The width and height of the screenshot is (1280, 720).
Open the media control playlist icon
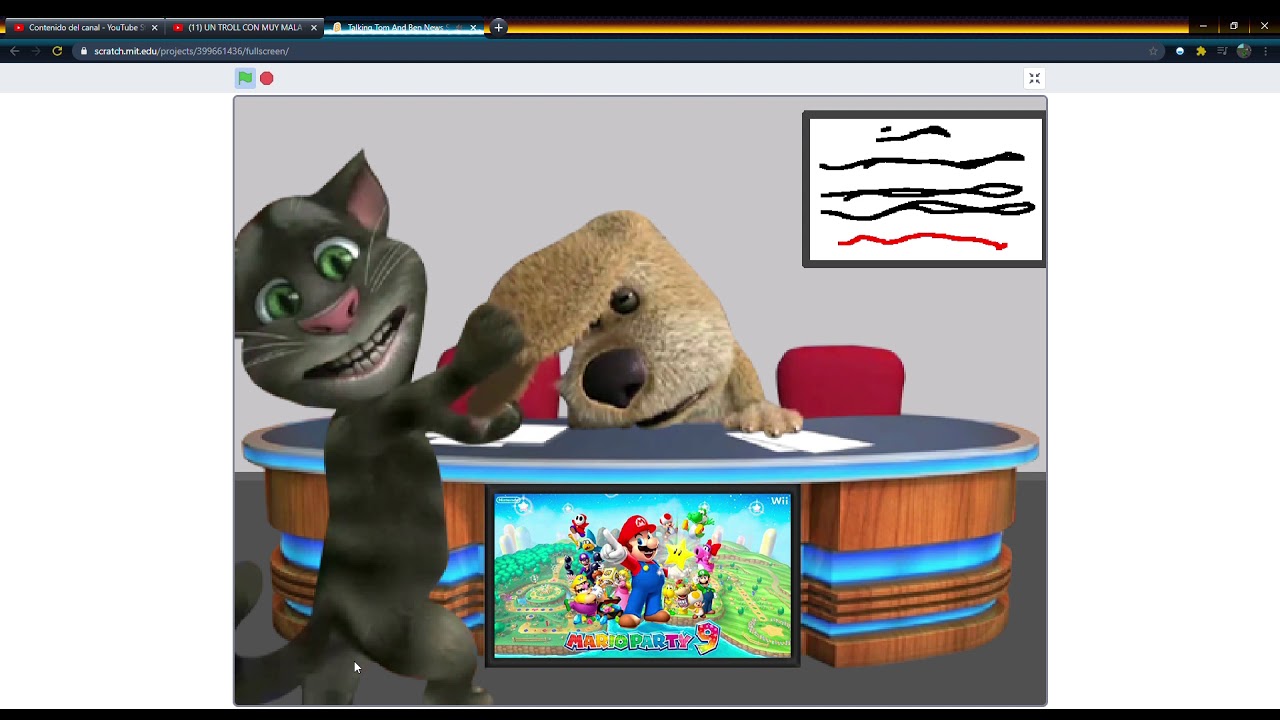click(1222, 51)
